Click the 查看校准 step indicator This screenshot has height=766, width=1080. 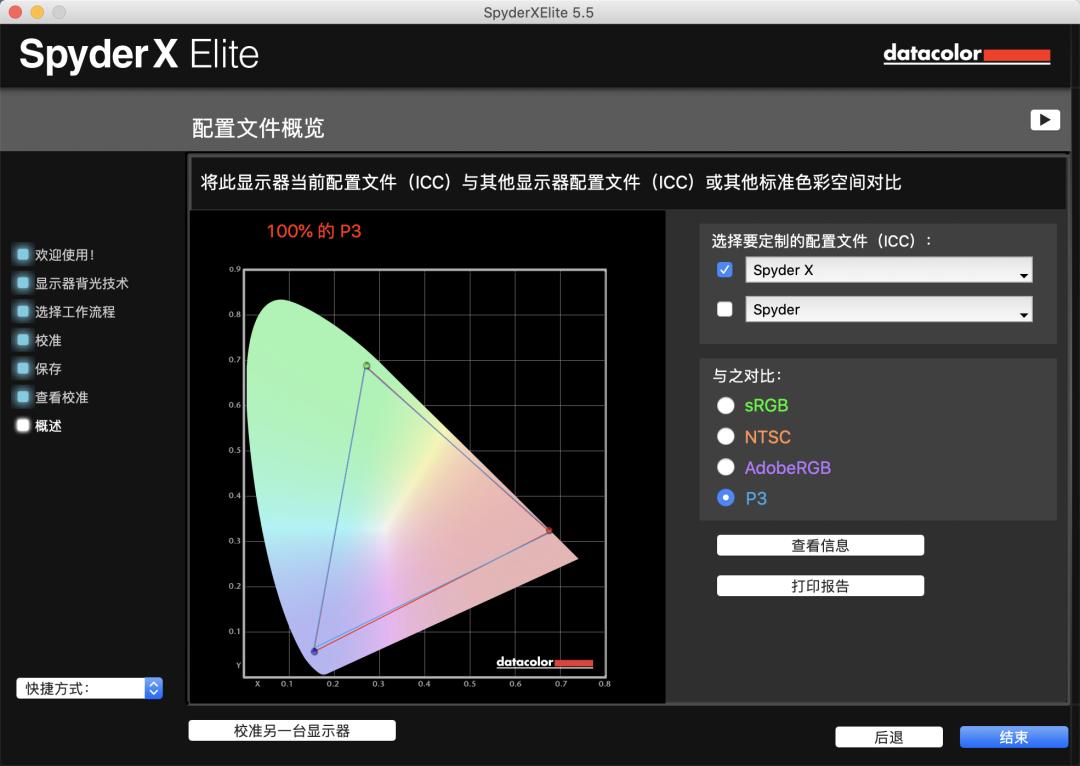point(23,397)
